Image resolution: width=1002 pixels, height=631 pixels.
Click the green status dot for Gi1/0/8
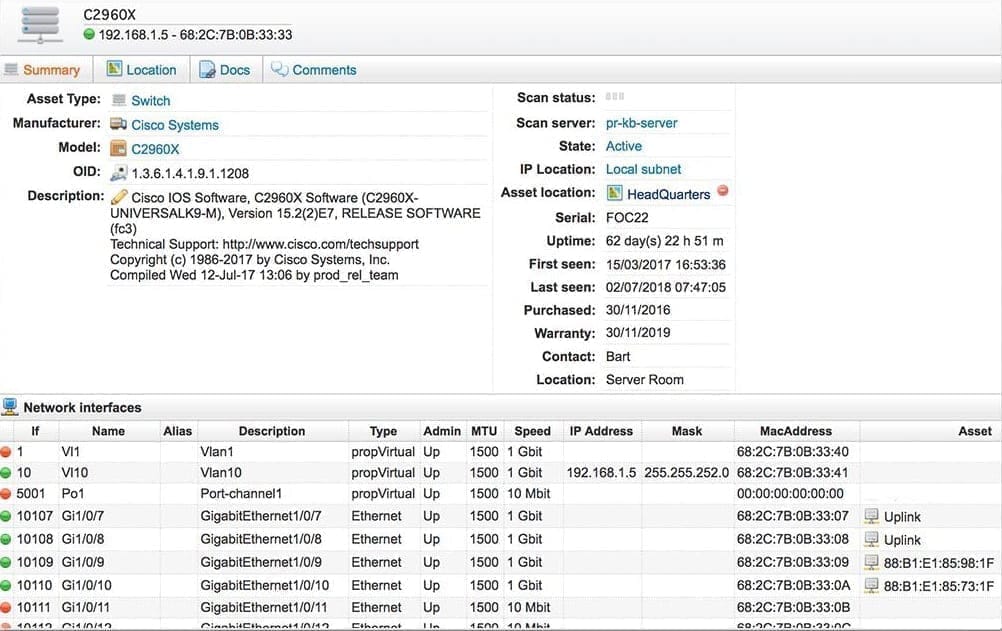point(6,539)
